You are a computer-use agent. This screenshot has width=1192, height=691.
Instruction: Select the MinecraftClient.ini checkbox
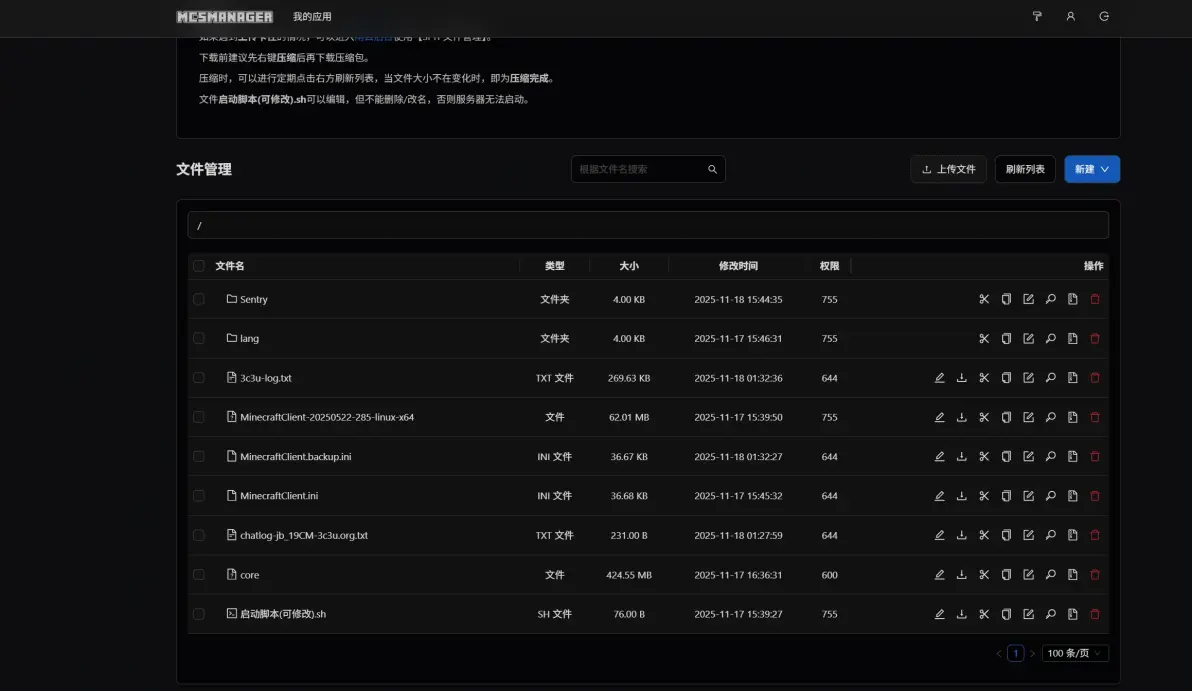[x=198, y=496]
